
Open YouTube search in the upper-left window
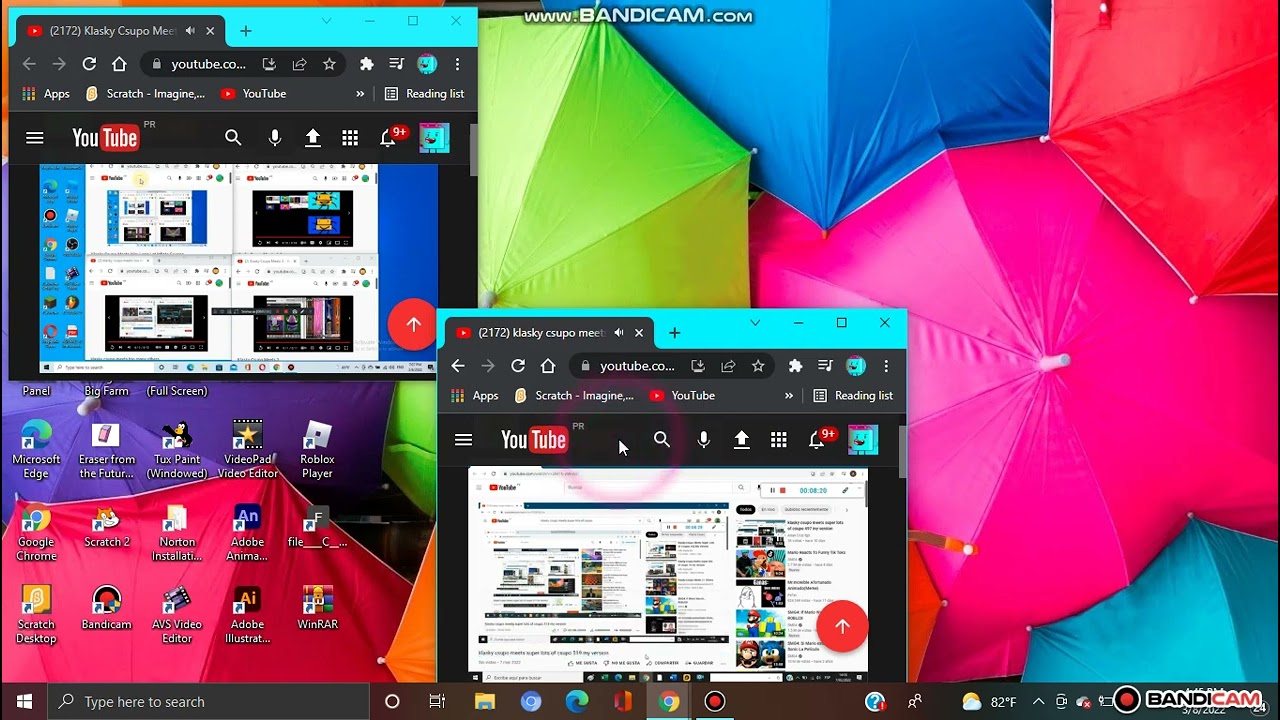click(x=233, y=138)
